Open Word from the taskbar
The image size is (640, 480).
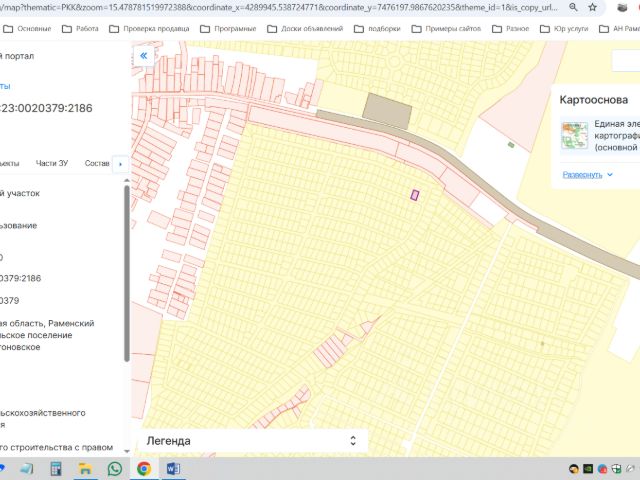pos(172,468)
